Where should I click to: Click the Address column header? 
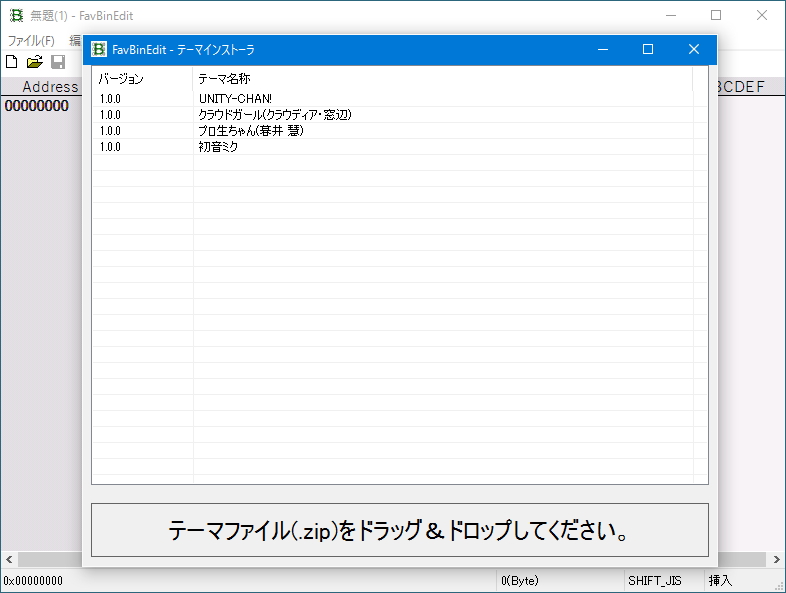coord(50,87)
